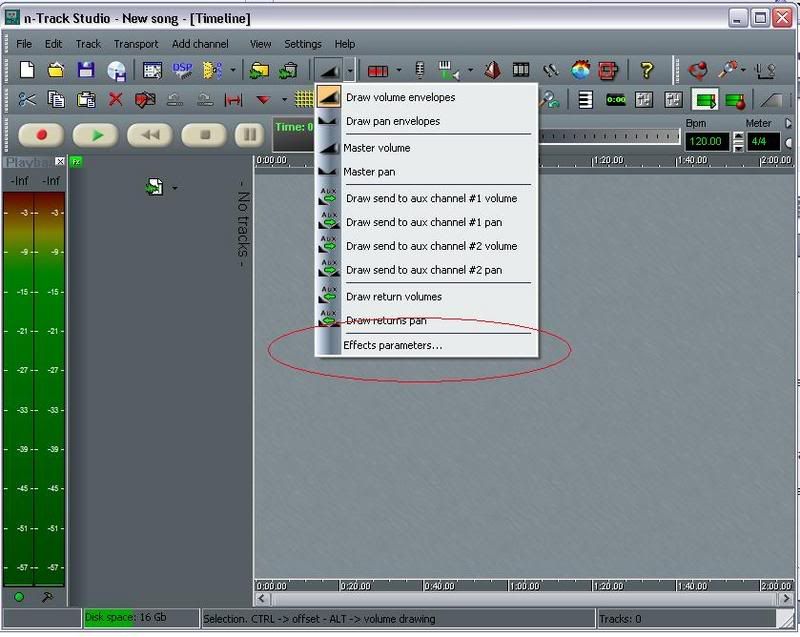Click the window list icon left of DSP
Screen dimensions: 800x637
[x=152, y=70]
